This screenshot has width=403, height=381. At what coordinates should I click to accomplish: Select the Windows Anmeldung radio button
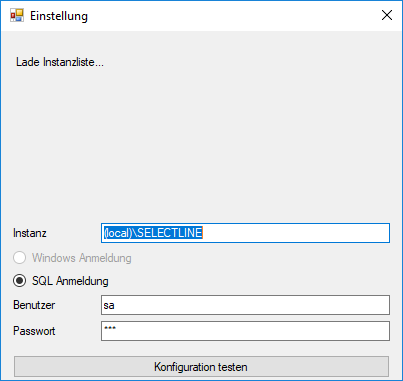pyautogui.click(x=19, y=258)
